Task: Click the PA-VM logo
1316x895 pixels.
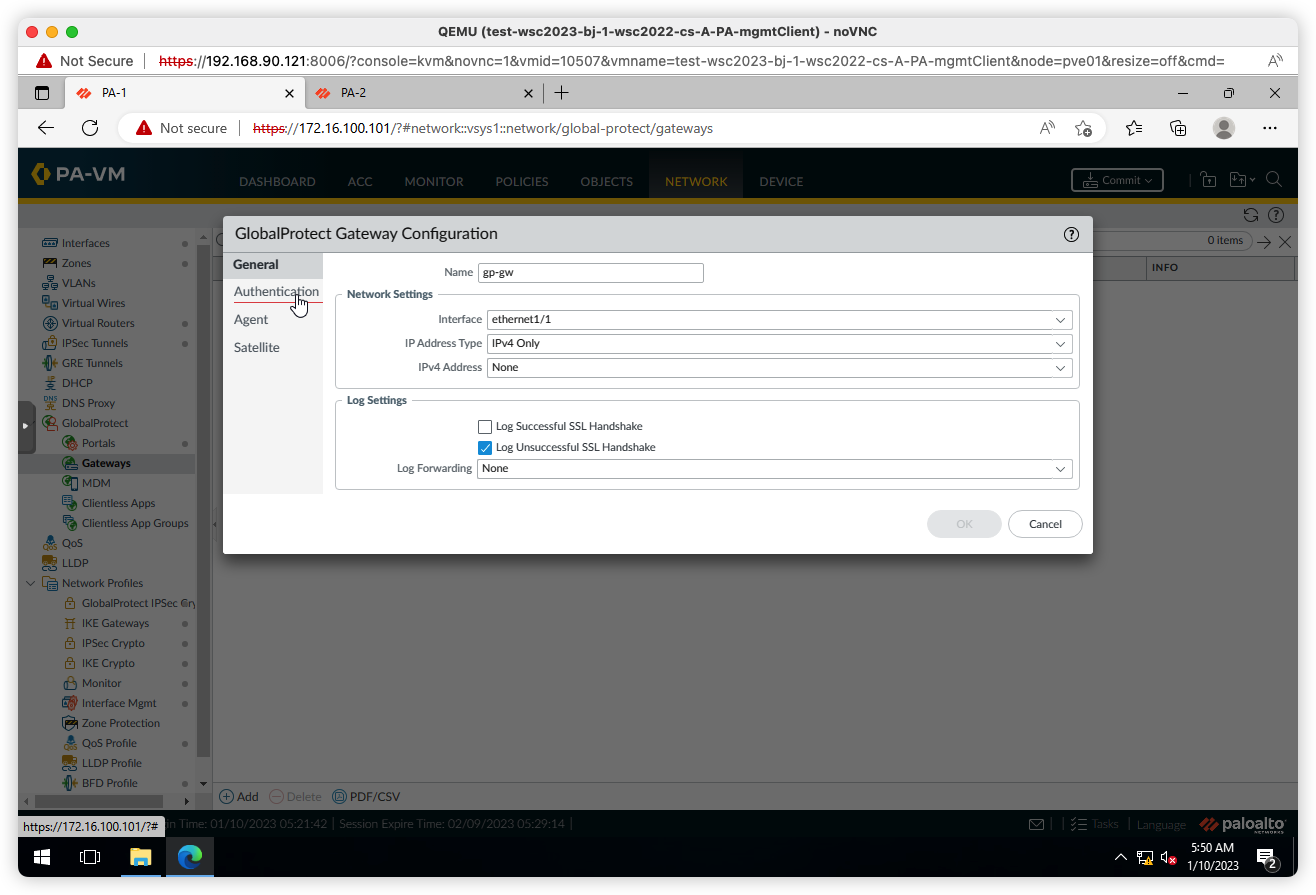Action: (78, 174)
